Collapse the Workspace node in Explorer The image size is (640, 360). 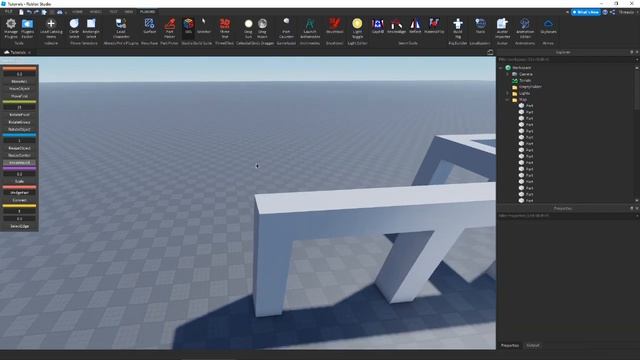(x=501, y=68)
